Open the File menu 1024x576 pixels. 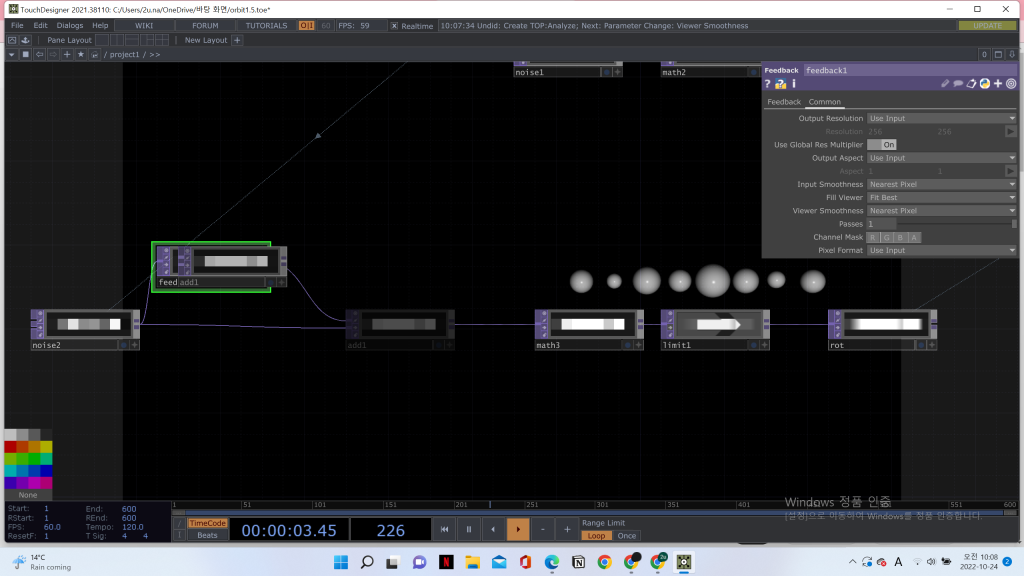[17, 25]
